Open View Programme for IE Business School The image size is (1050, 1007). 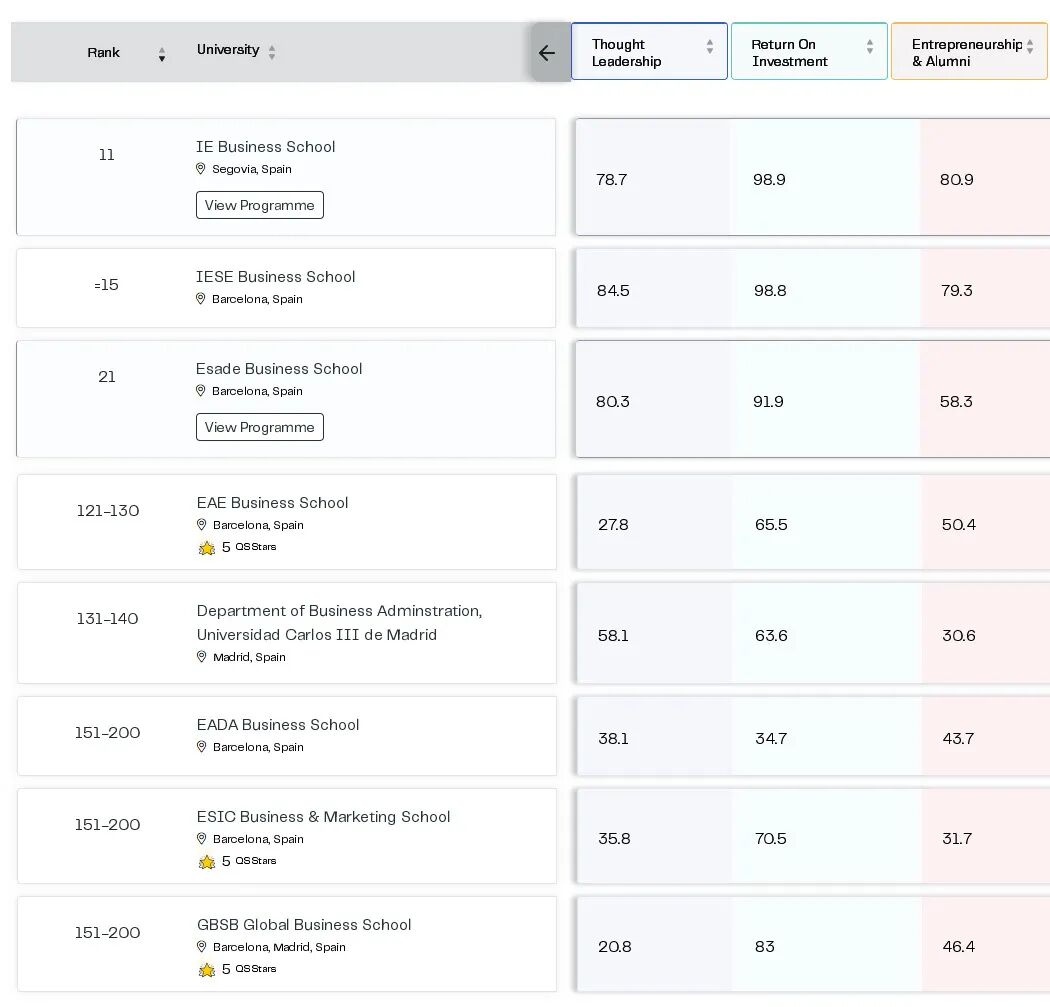pyautogui.click(x=260, y=205)
